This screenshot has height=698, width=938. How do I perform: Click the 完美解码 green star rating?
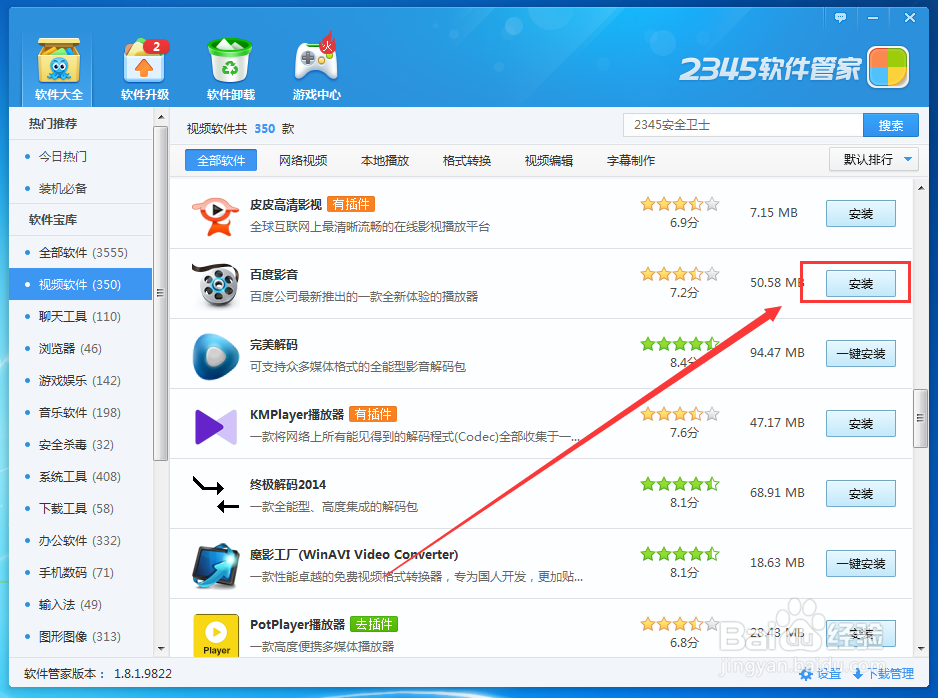(679, 344)
